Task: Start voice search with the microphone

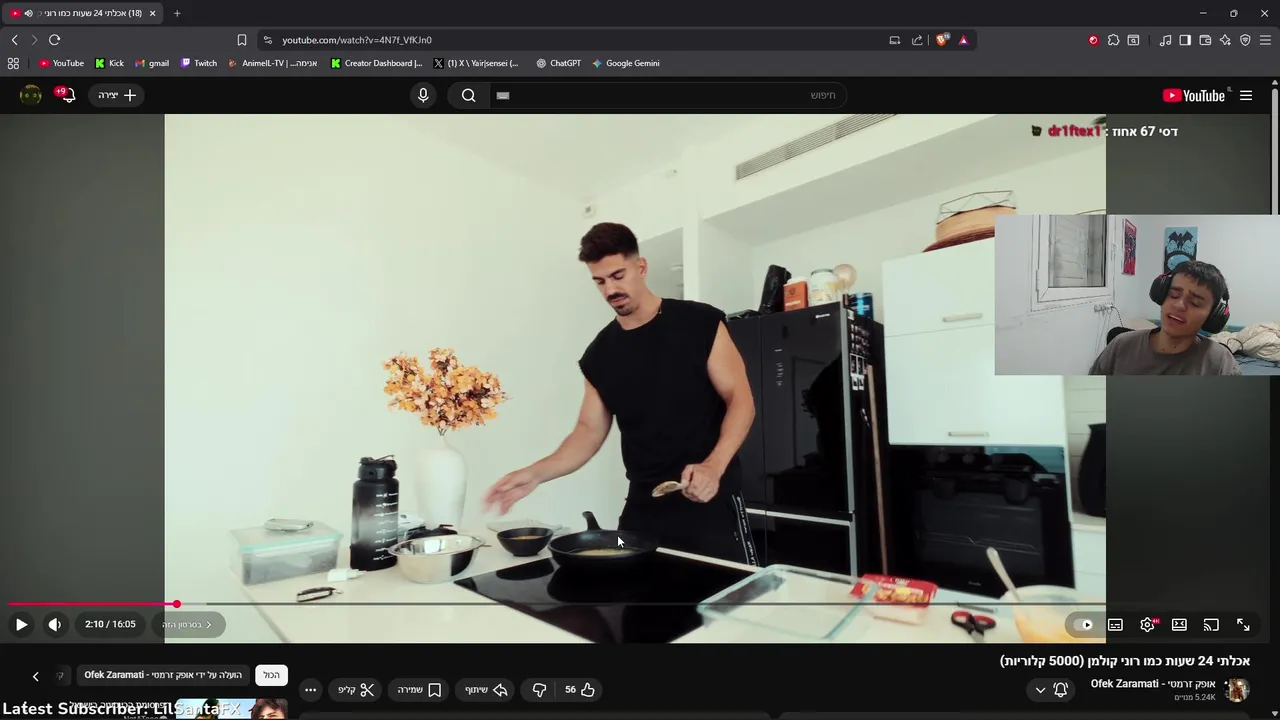Action: (x=423, y=95)
